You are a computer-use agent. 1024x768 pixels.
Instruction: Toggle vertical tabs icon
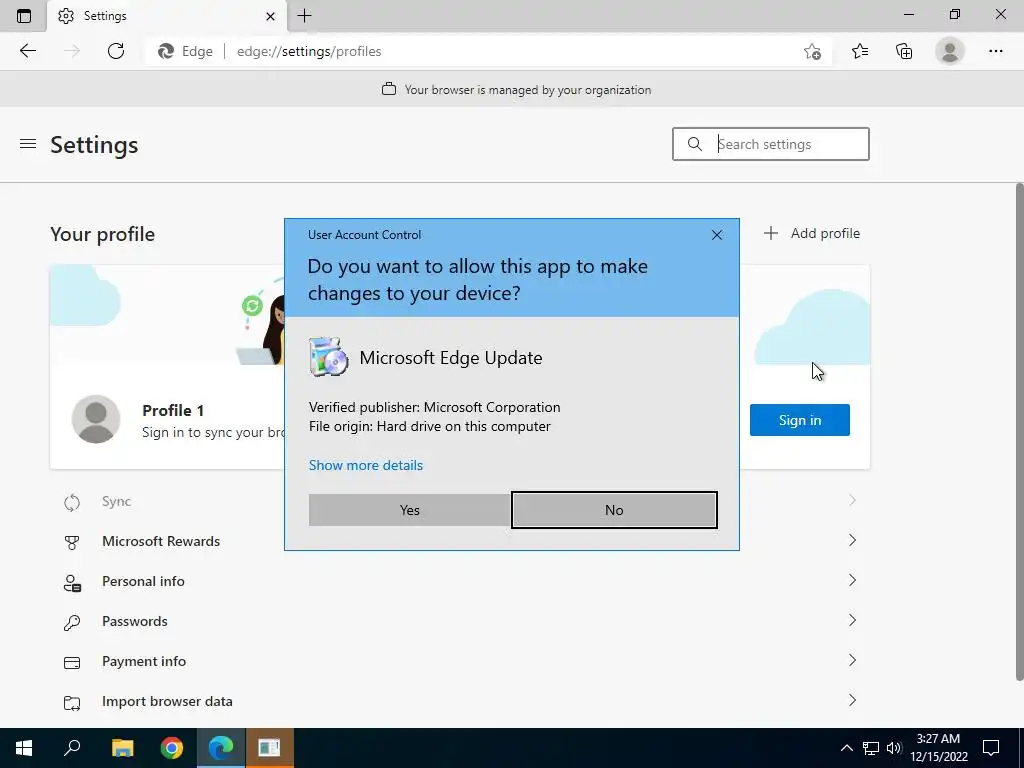pos(24,16)
